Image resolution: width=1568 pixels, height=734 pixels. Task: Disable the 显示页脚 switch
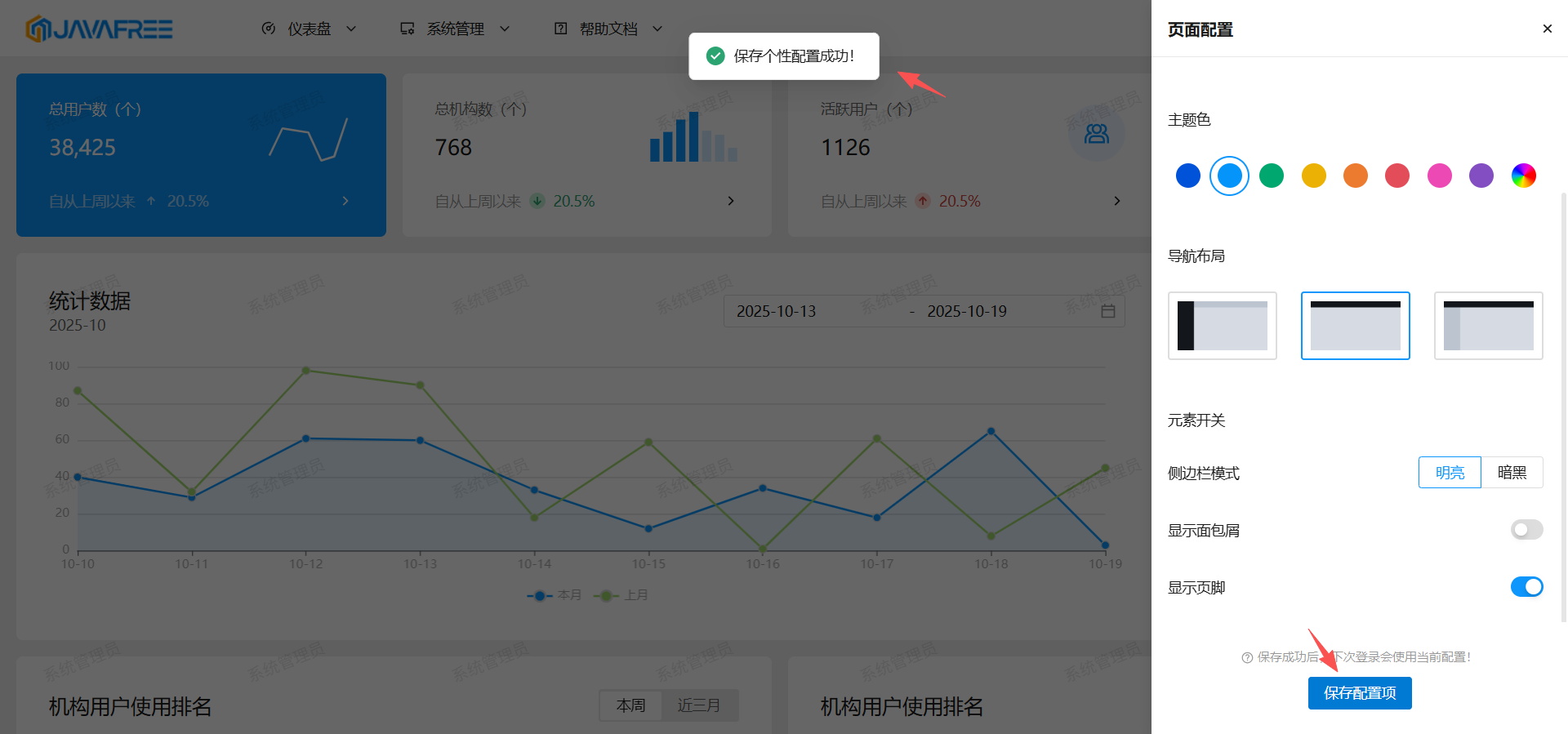point(1526,587)
